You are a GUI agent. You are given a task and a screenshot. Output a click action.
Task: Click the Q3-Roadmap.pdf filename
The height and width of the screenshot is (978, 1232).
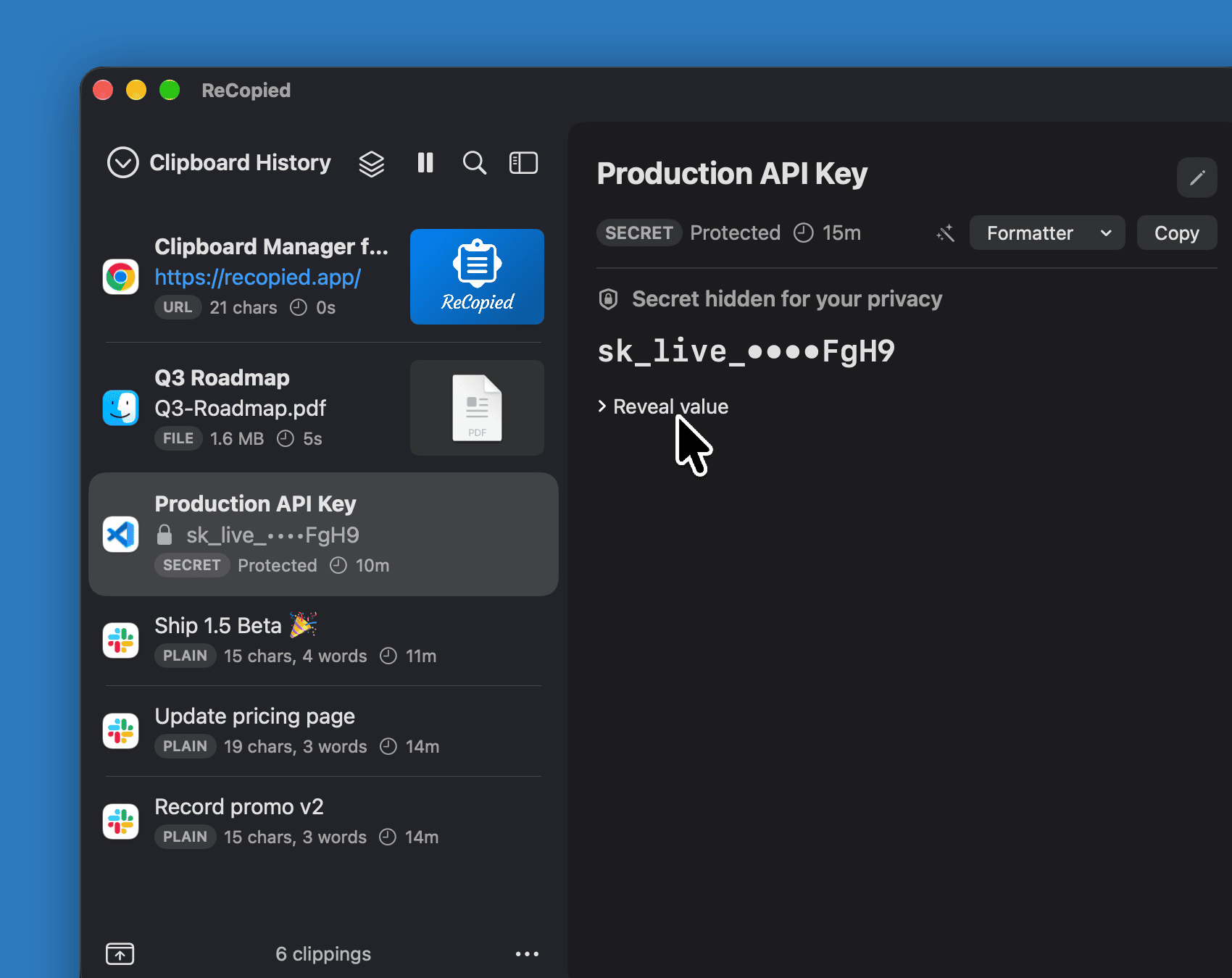coord(241,409)
